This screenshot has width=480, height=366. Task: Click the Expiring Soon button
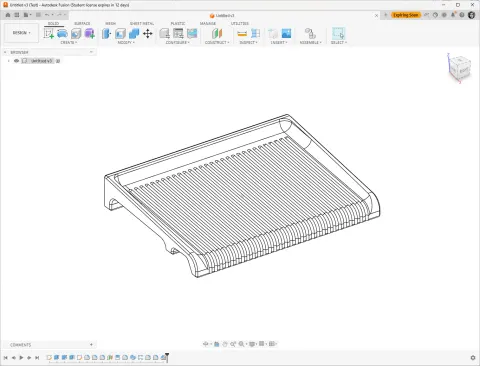tap(406, 15)
